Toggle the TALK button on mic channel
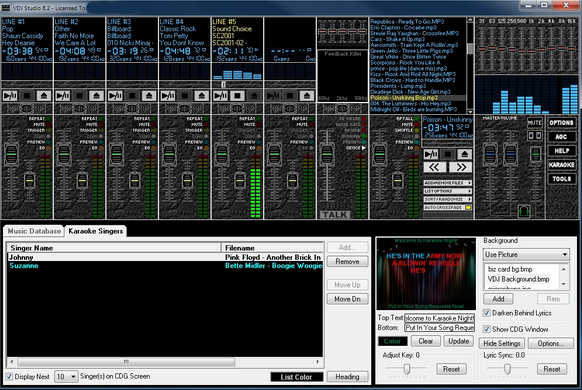This screenshot has width=582, height=390. tap(334, 215)
